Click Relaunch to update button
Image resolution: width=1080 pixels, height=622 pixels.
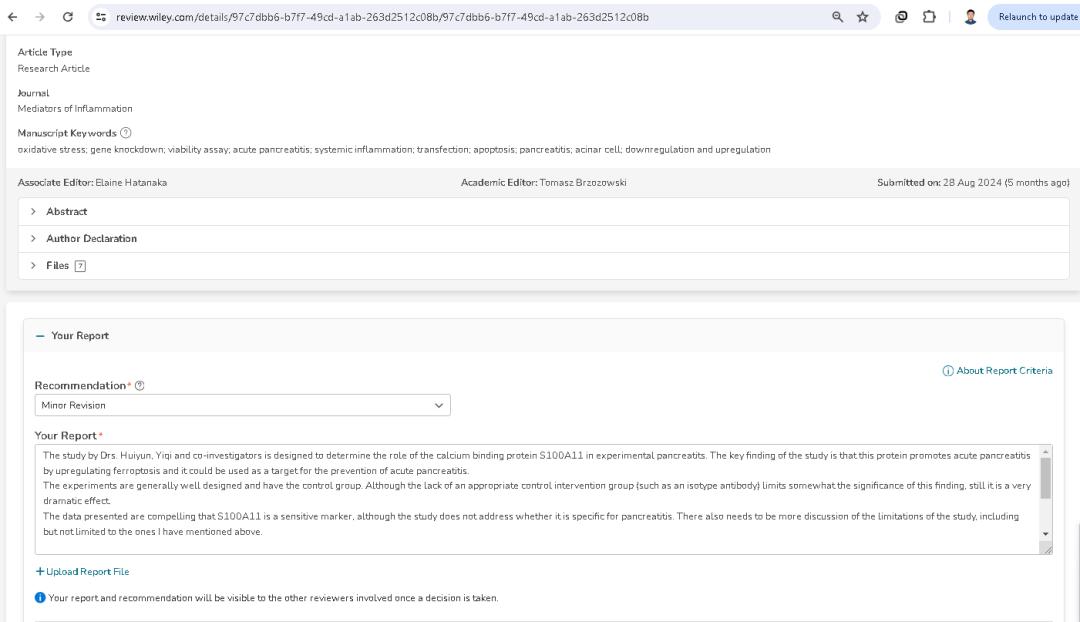(x=1036, y=17)
